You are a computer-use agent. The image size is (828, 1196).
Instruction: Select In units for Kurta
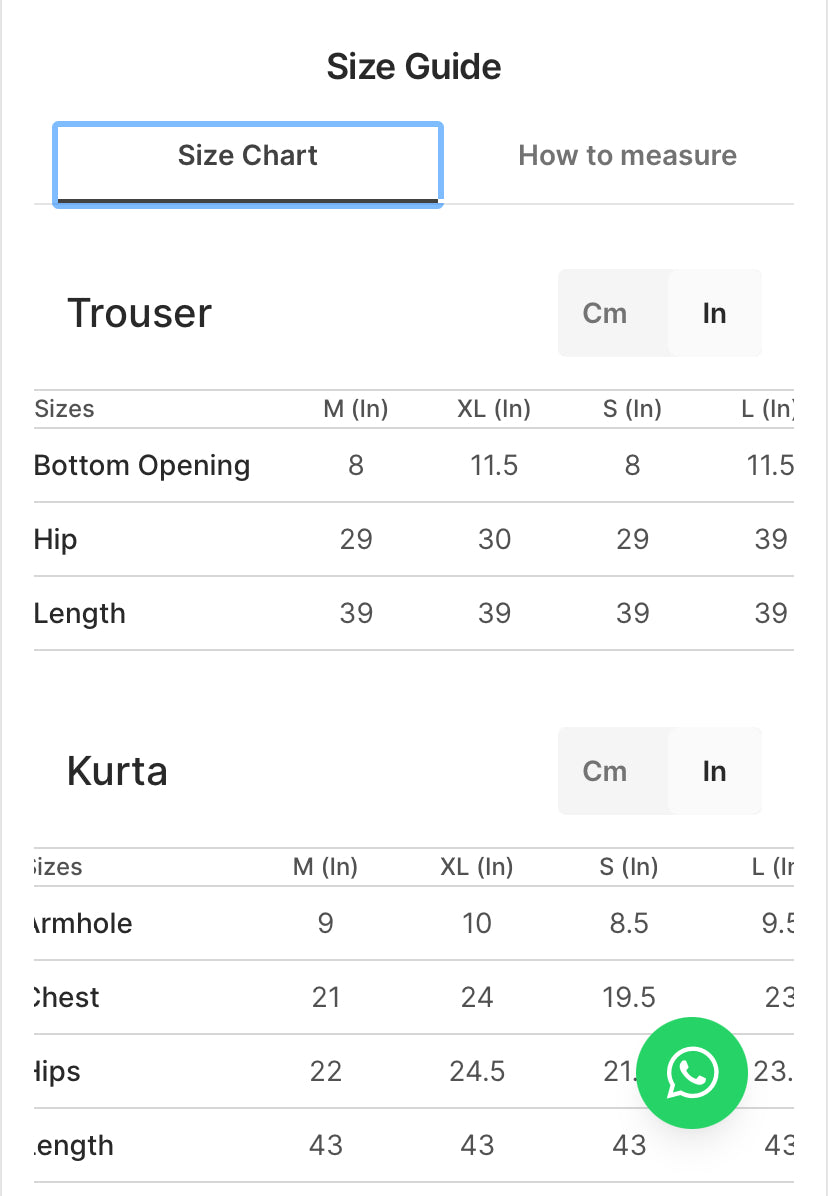point(714,771)
